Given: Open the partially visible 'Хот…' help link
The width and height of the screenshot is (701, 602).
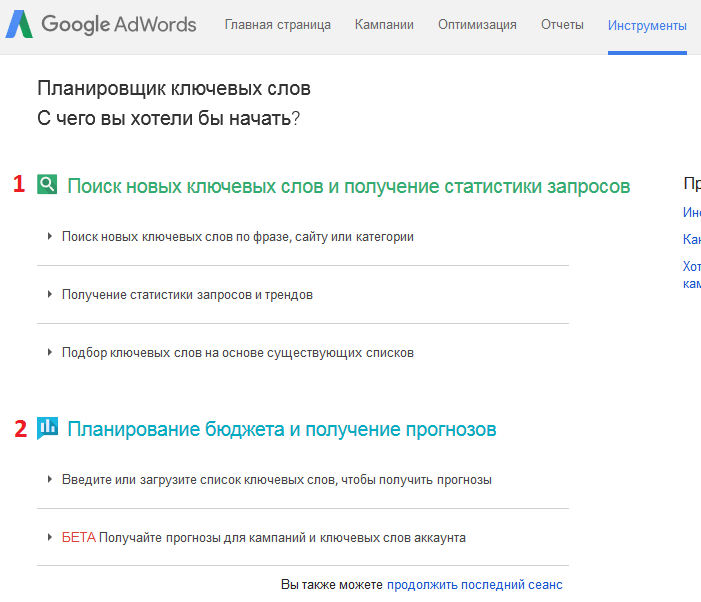Looking at the screenshot, I should click(x=692, y=266).
